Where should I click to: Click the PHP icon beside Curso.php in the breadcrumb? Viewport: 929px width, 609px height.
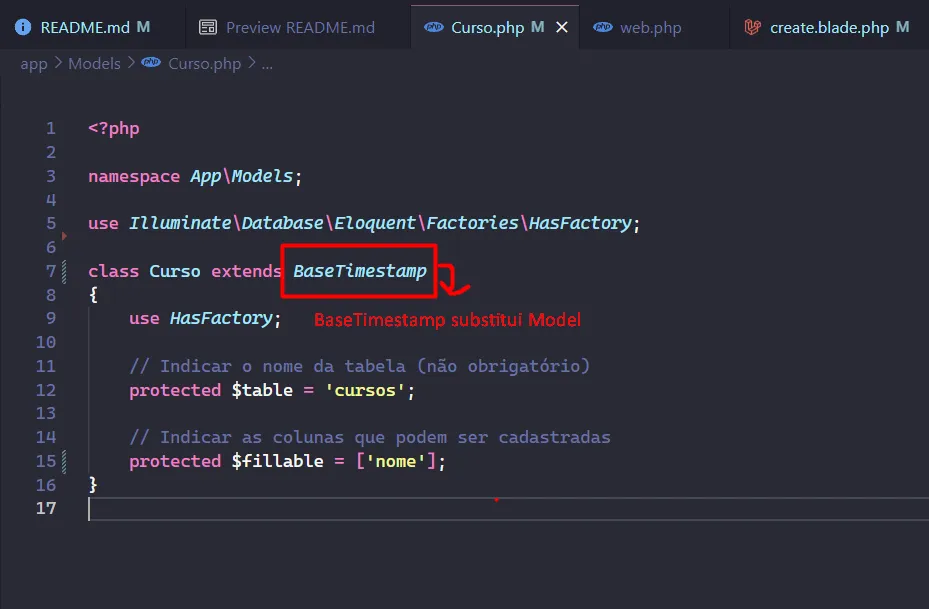pos(150,63)
